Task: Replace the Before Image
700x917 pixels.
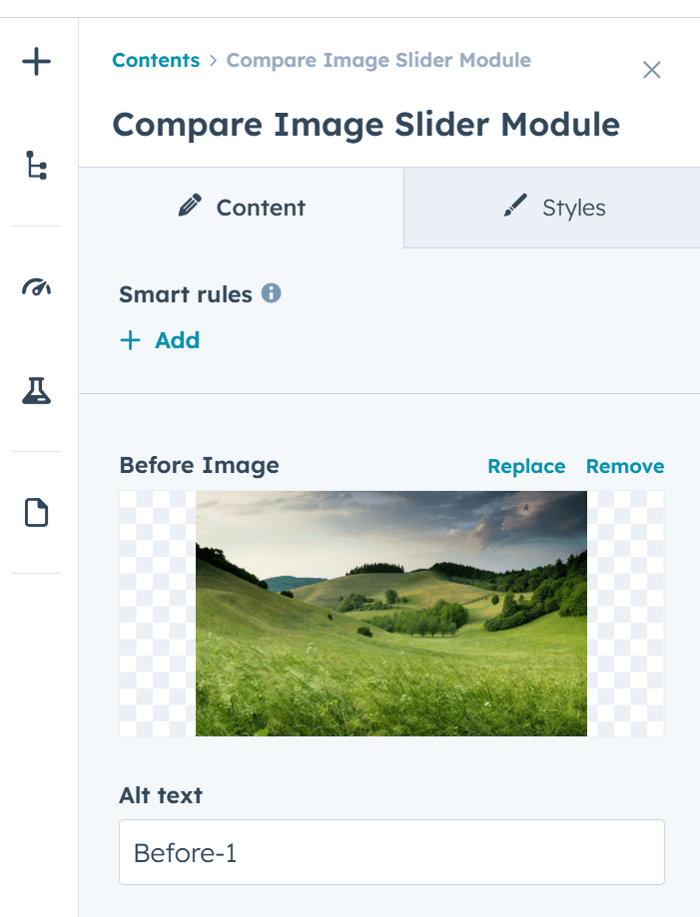Action: point(526,466)
